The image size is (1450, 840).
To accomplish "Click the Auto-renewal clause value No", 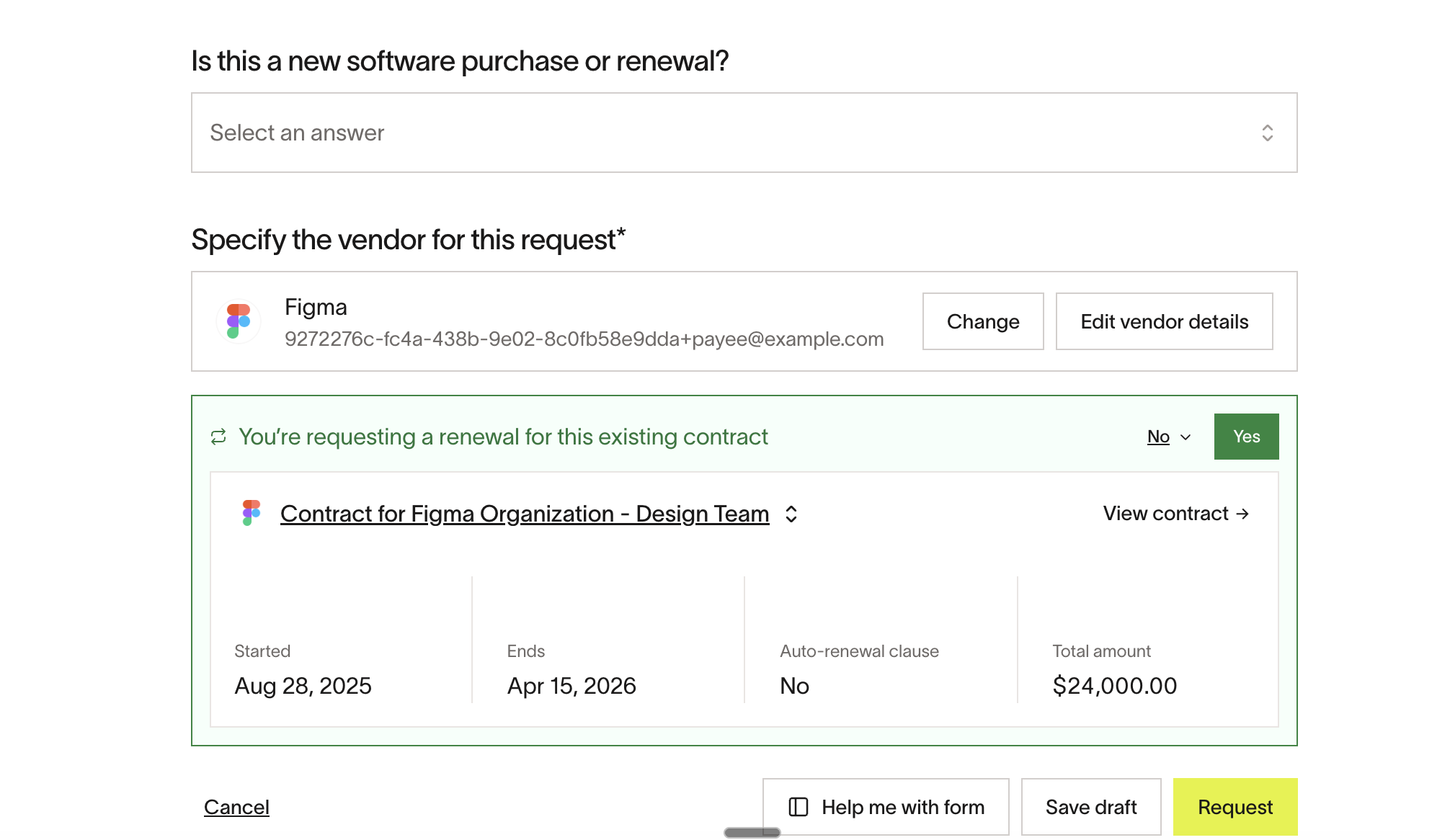I will [x=794, y=686].
